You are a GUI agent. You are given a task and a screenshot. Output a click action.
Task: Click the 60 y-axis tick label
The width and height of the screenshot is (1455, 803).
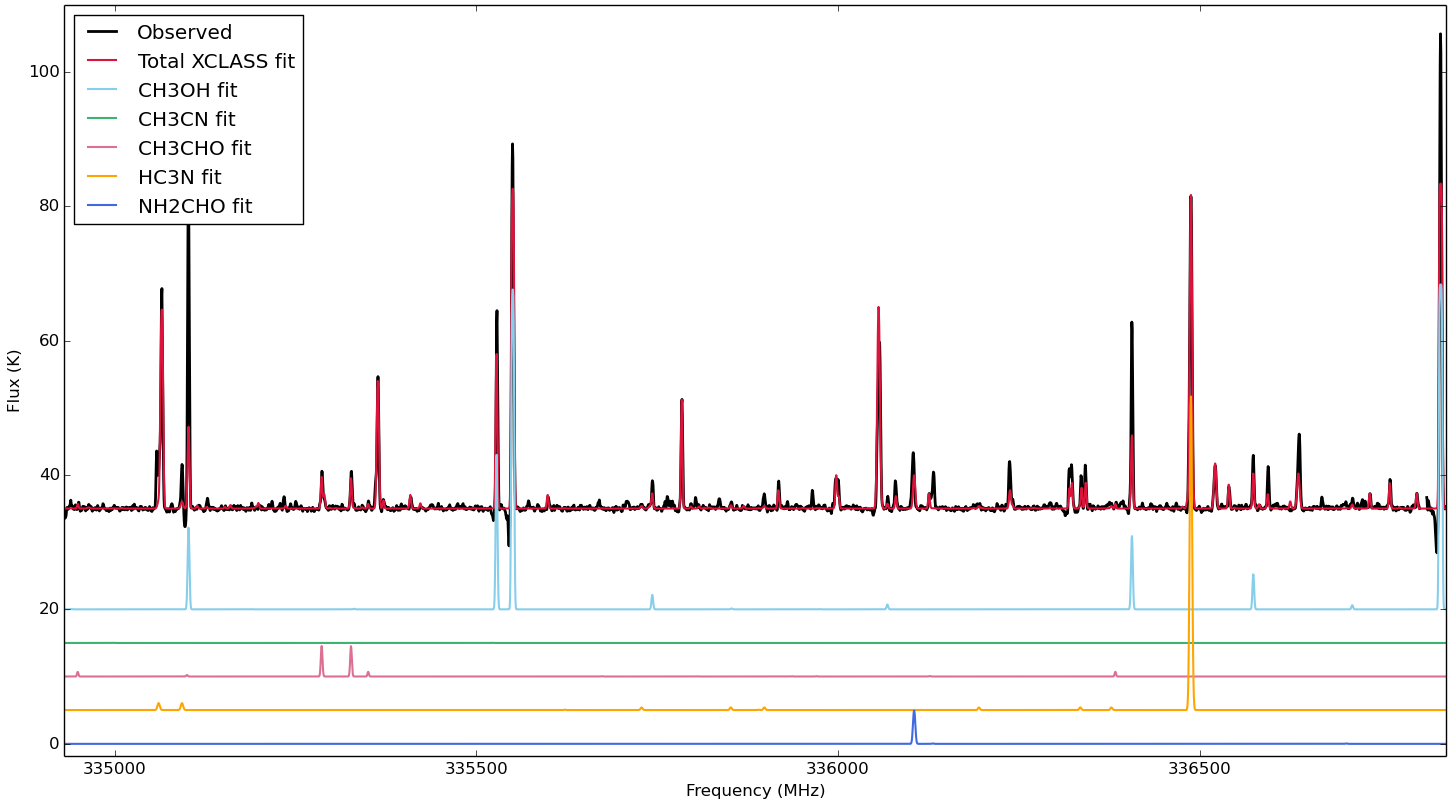point(49,340)
